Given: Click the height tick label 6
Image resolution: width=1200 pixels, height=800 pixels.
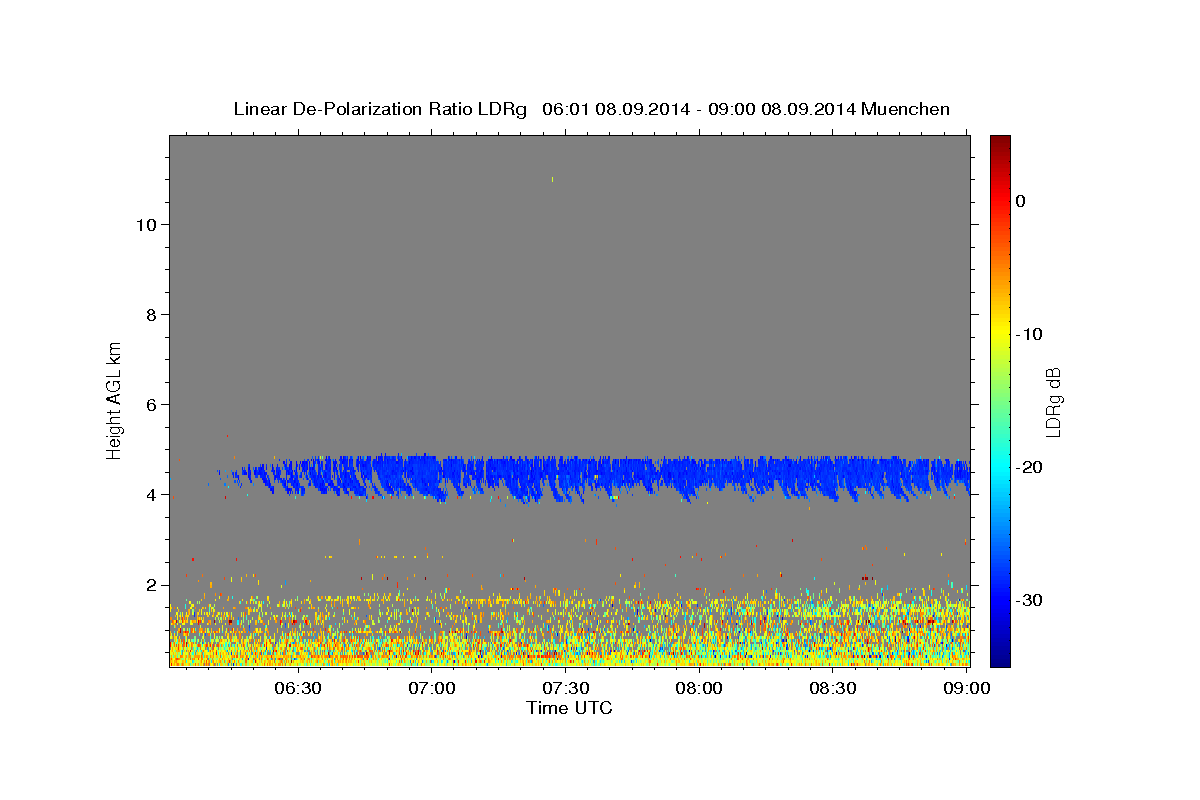Looking at the screenshot, I should pyautogui.click(x=150, y=405).
